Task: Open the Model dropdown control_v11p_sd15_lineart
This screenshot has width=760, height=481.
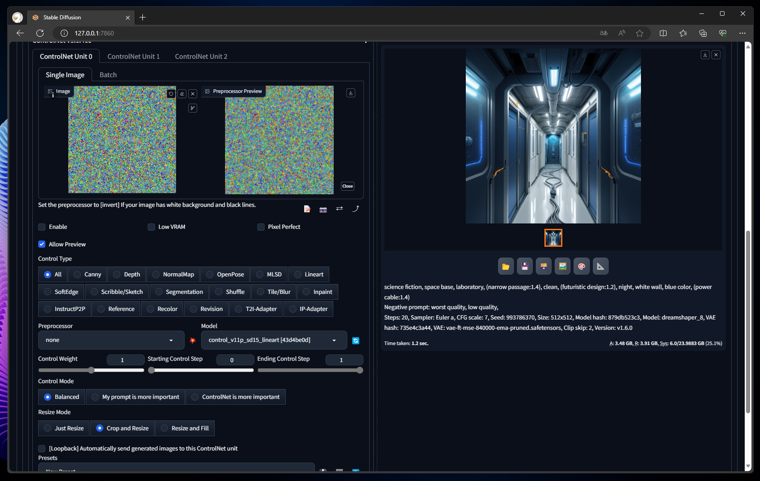Action: tap(274, 340)
